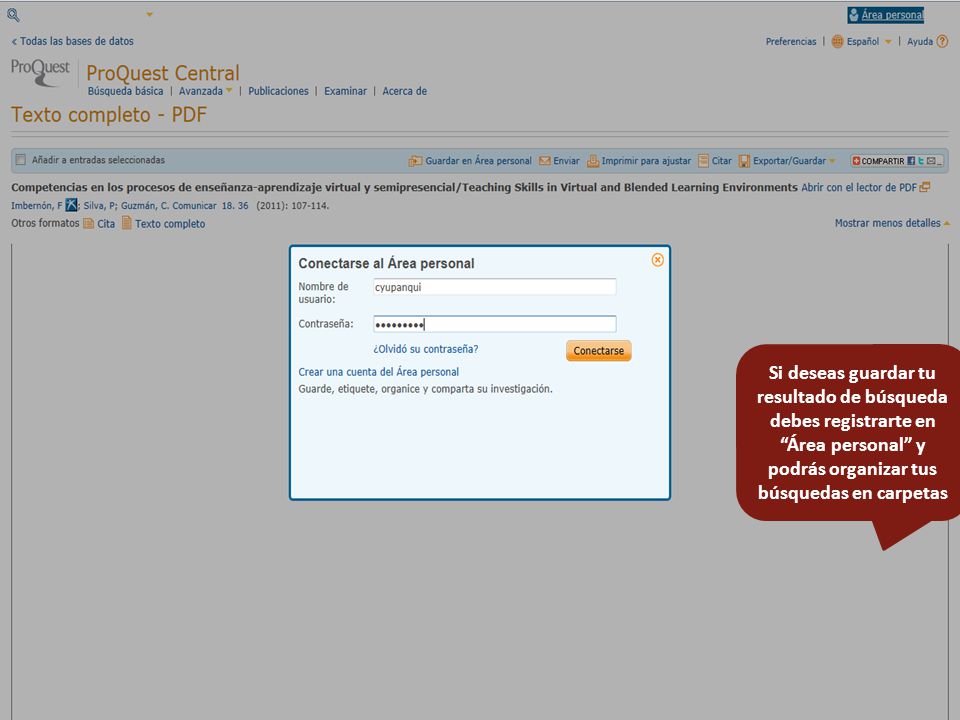960x720 pixels.
Task: Open ¿Olvidó su contraseña? link
Action: [426, 349]
